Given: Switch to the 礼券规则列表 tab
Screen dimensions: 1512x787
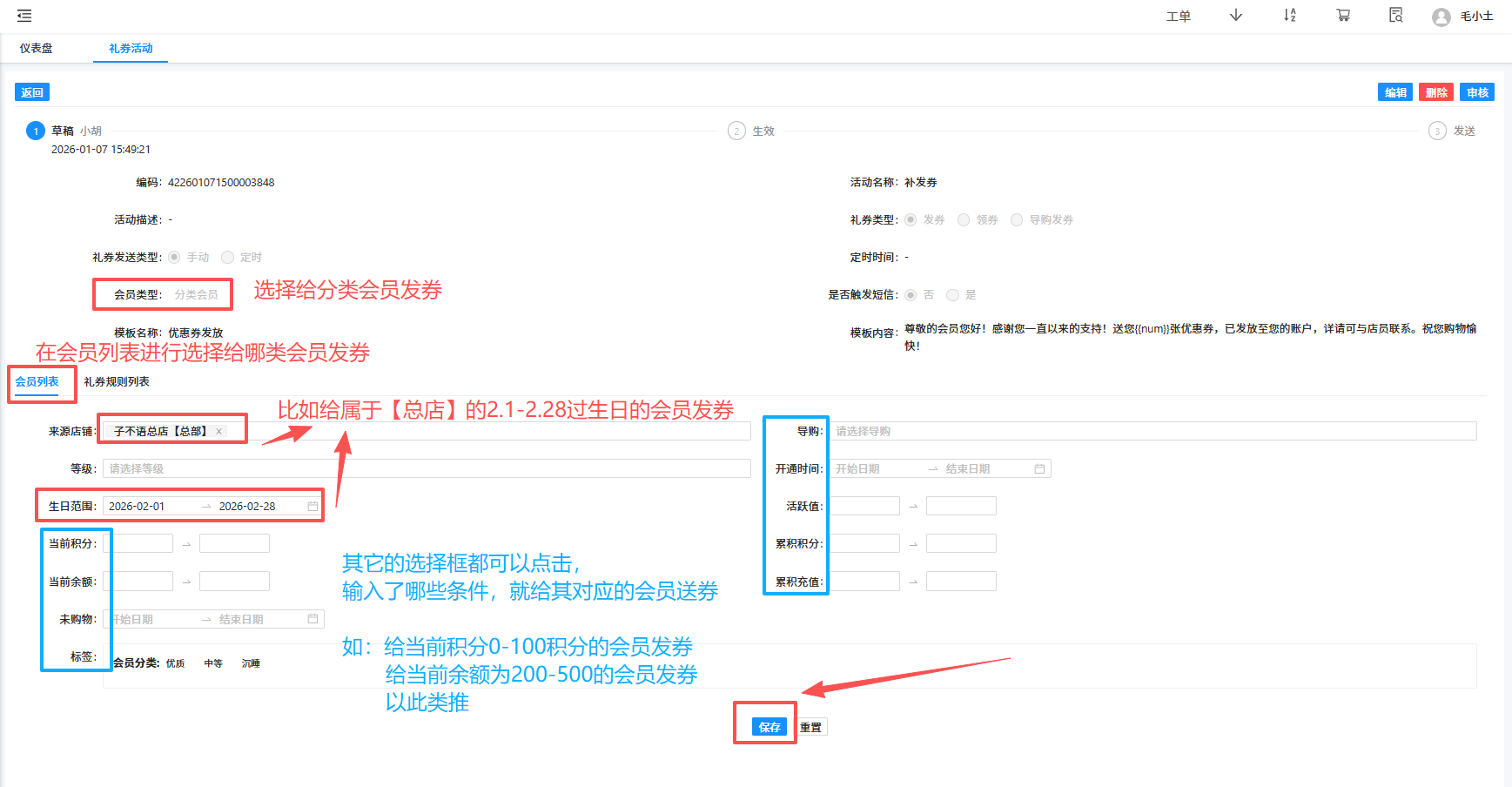Looking at the screenshot, I should pos(117,381).
